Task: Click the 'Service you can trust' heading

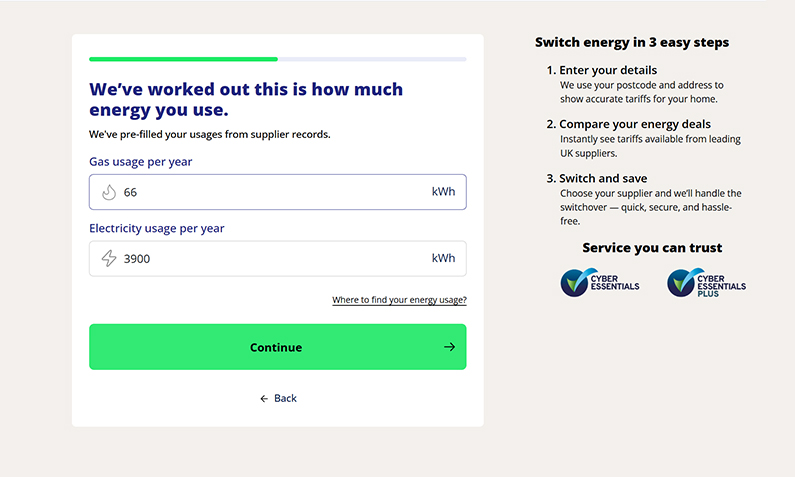Action: [x=652, y=248]
